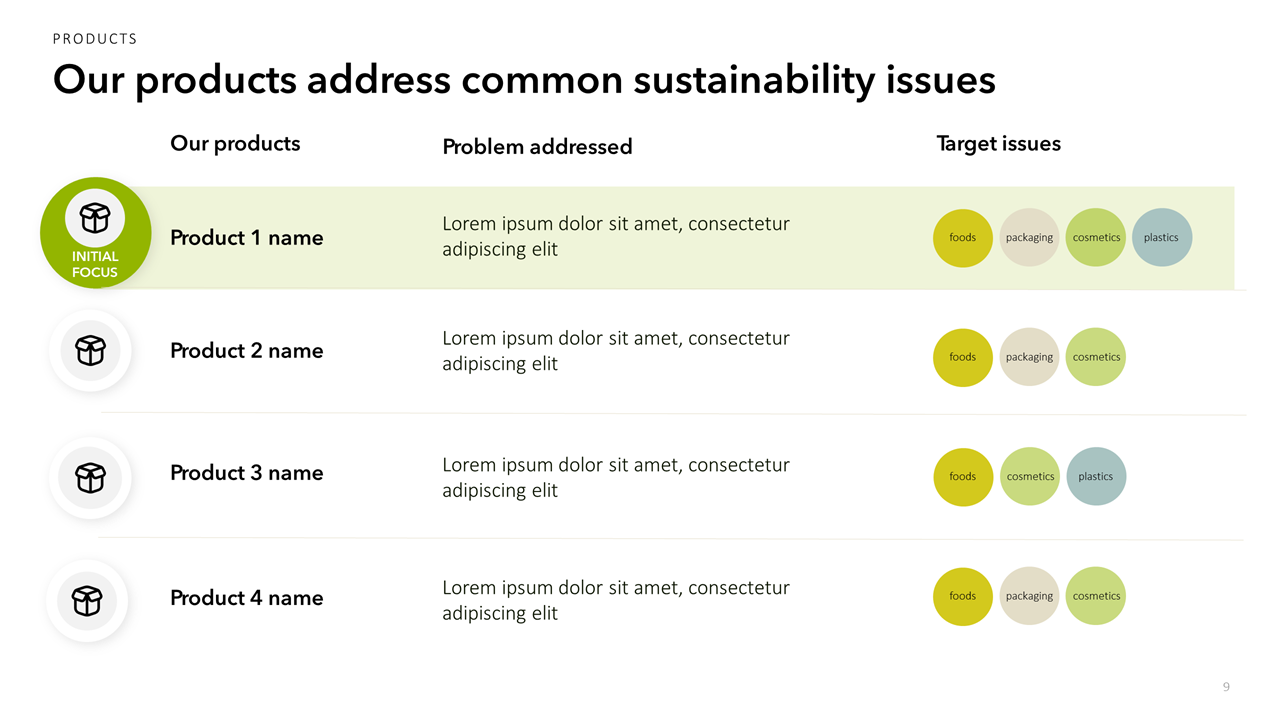This screenshot has width=1280, height=720.
Task: Click the Our products column header
Action: (x=235, y=144)
